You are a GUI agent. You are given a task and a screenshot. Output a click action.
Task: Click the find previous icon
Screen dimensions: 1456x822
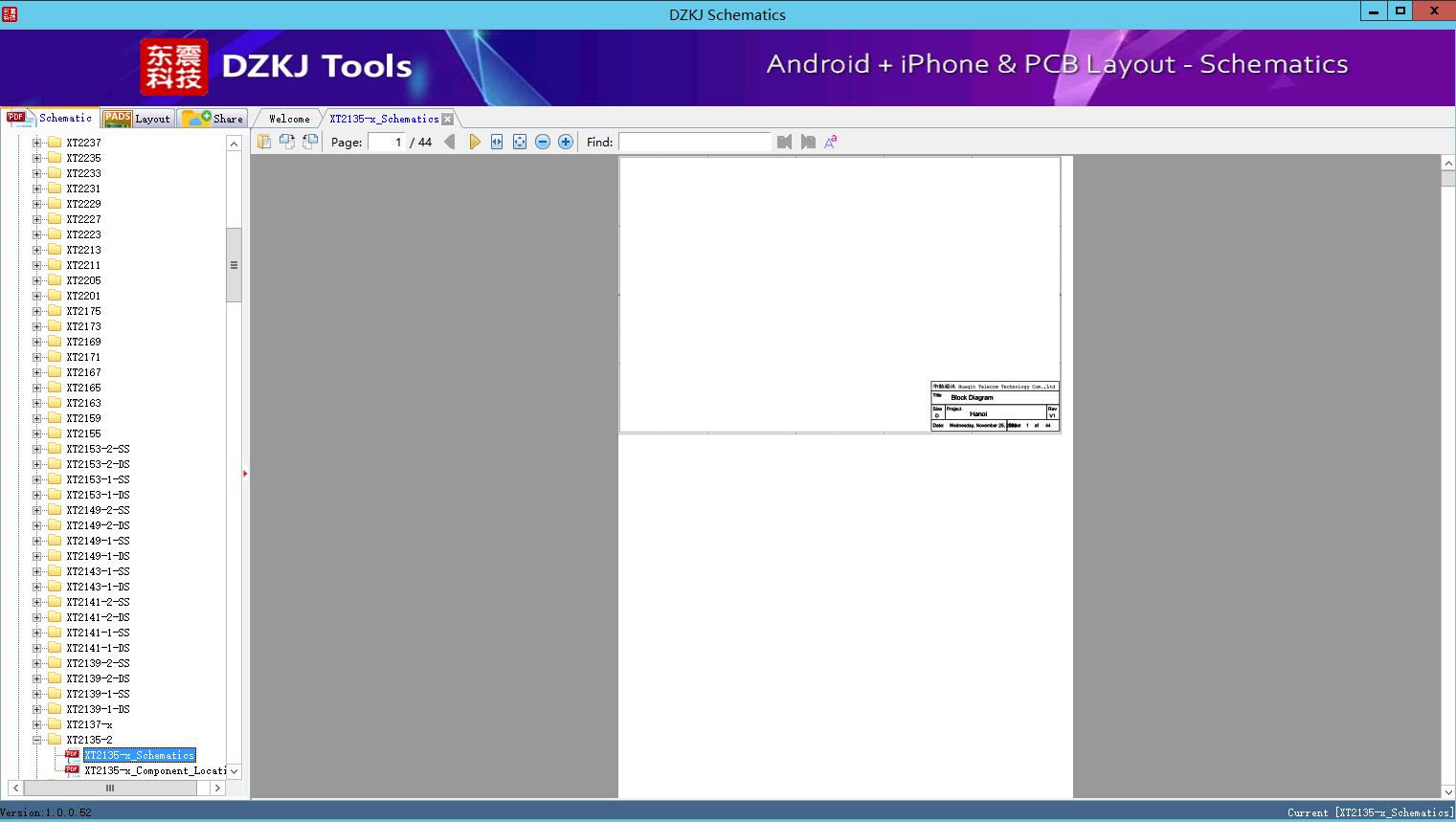(x=785, y=142)
